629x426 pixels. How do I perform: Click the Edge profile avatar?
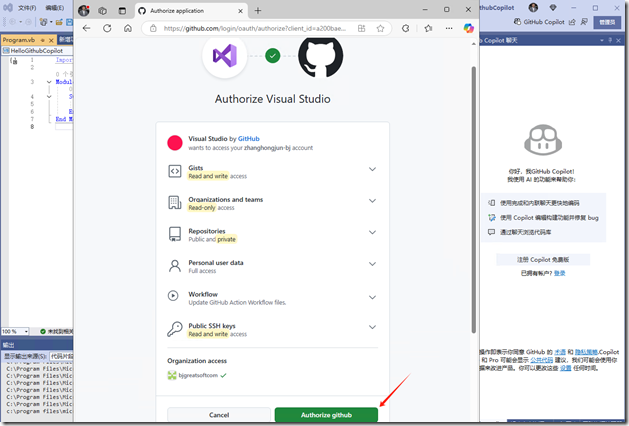[x=83, y=10]
